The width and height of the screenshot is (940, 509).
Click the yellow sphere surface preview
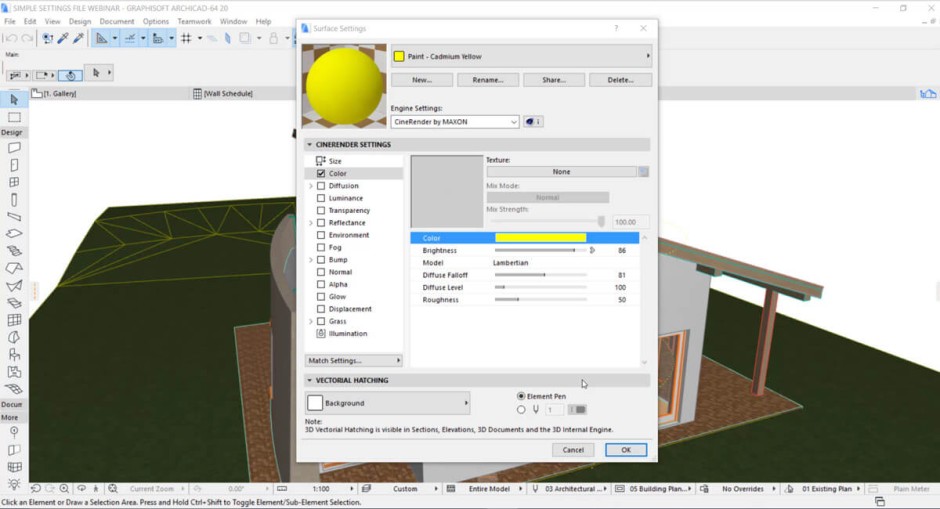pyautogui.click(x=344, y=86)
